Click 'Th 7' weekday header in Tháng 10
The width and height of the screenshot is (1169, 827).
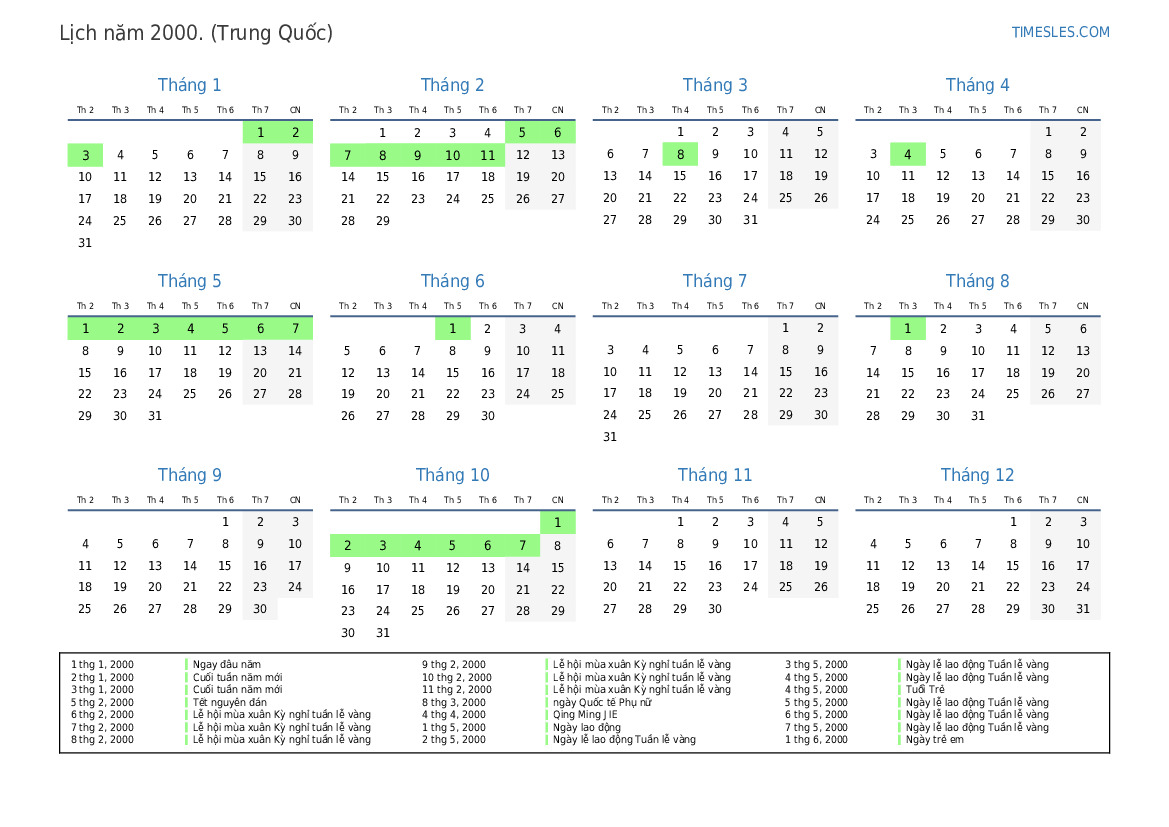[x=523, y=500]
